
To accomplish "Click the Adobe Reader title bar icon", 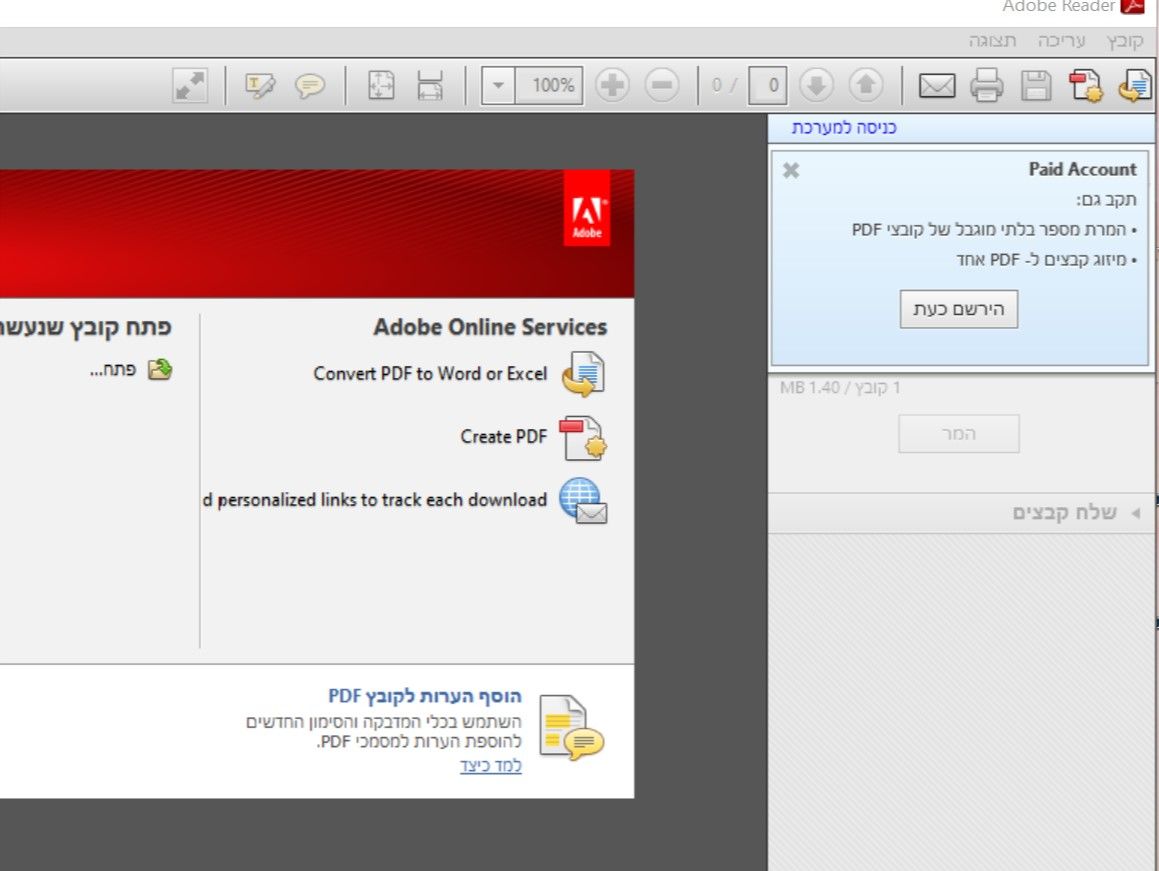I will pyautogui.click(x=1132, y=7).
